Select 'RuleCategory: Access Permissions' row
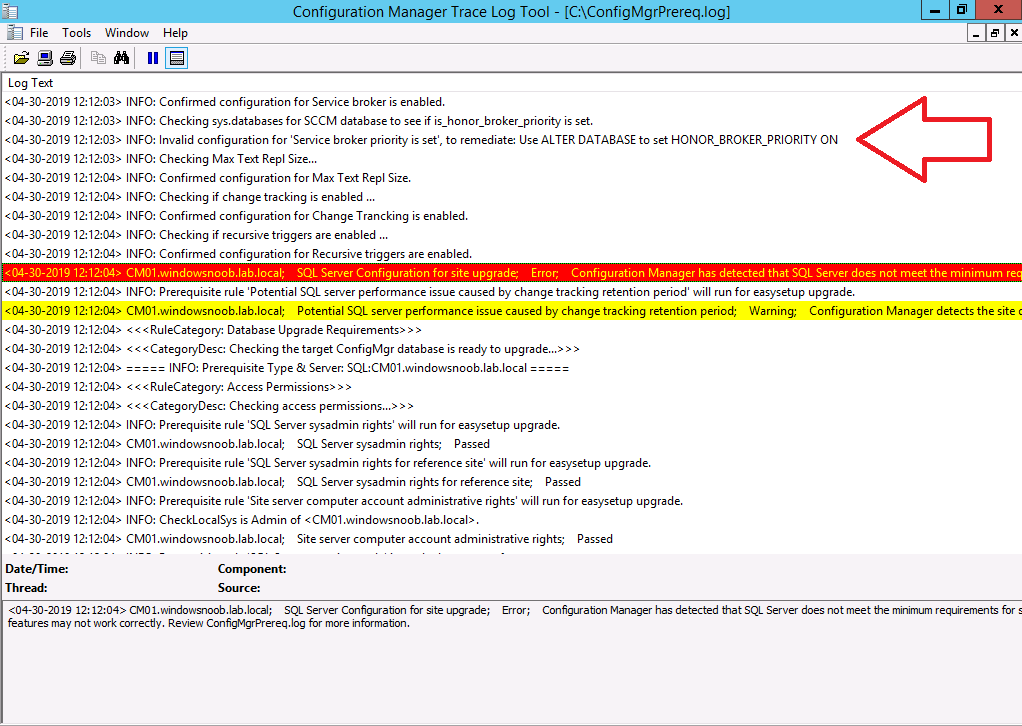The height and width of the screenshot is (726, 1022). (512, 386)
